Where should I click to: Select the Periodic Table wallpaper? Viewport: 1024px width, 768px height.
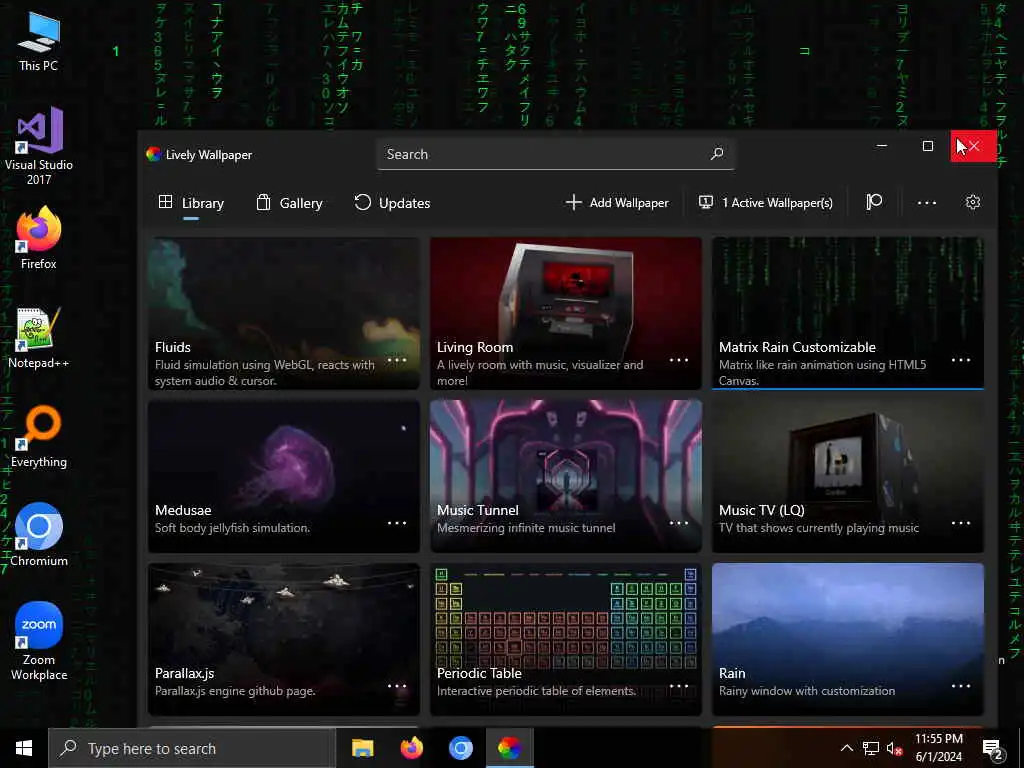pyautogui.click(x=566, y=639)
